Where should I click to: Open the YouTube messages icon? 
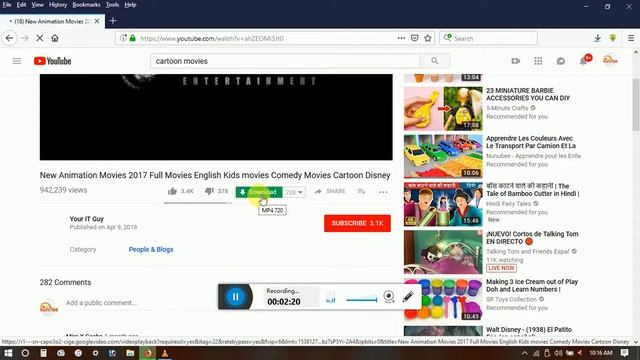[x=561, y=61]
